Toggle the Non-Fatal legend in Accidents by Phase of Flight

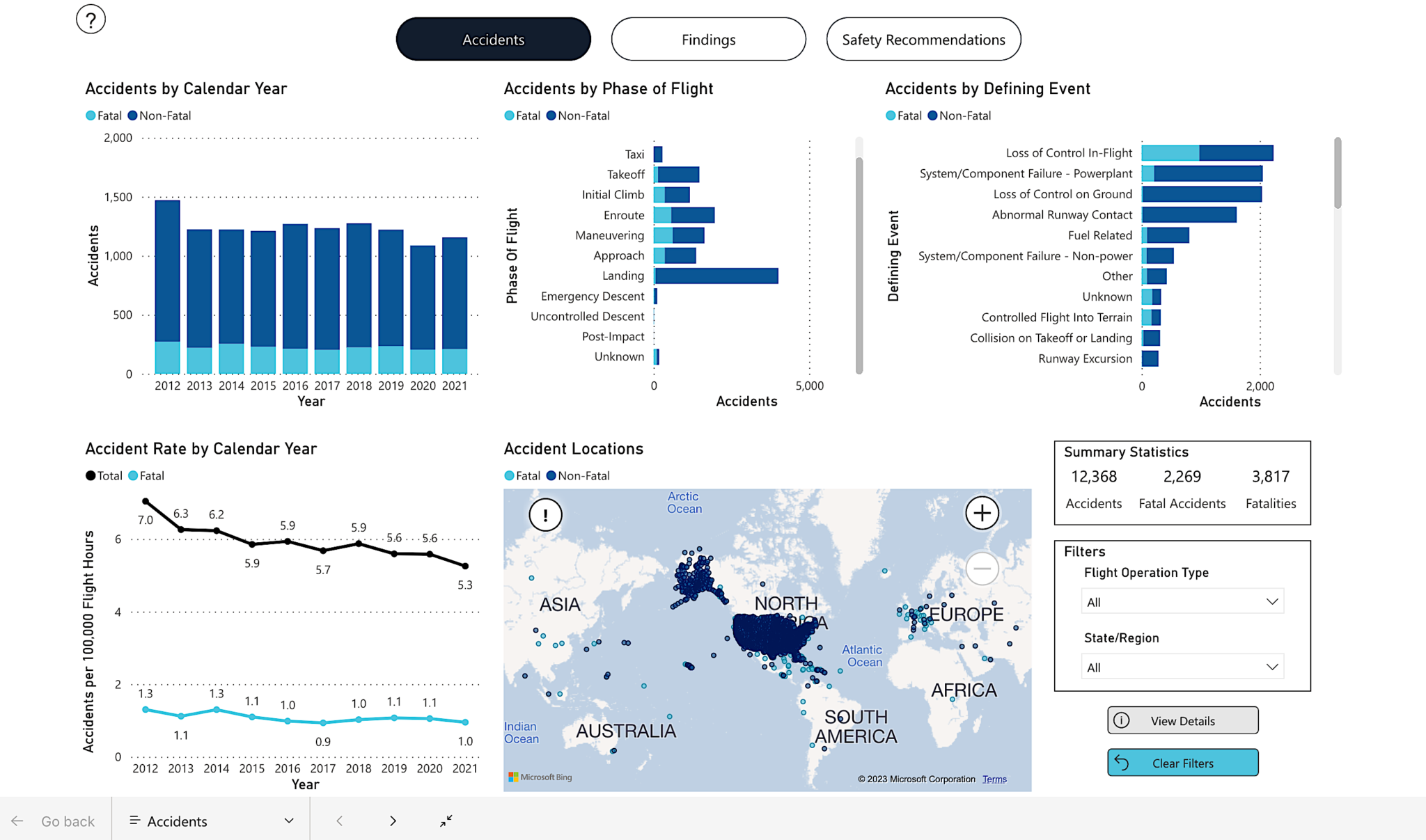(x=578, y=116)
